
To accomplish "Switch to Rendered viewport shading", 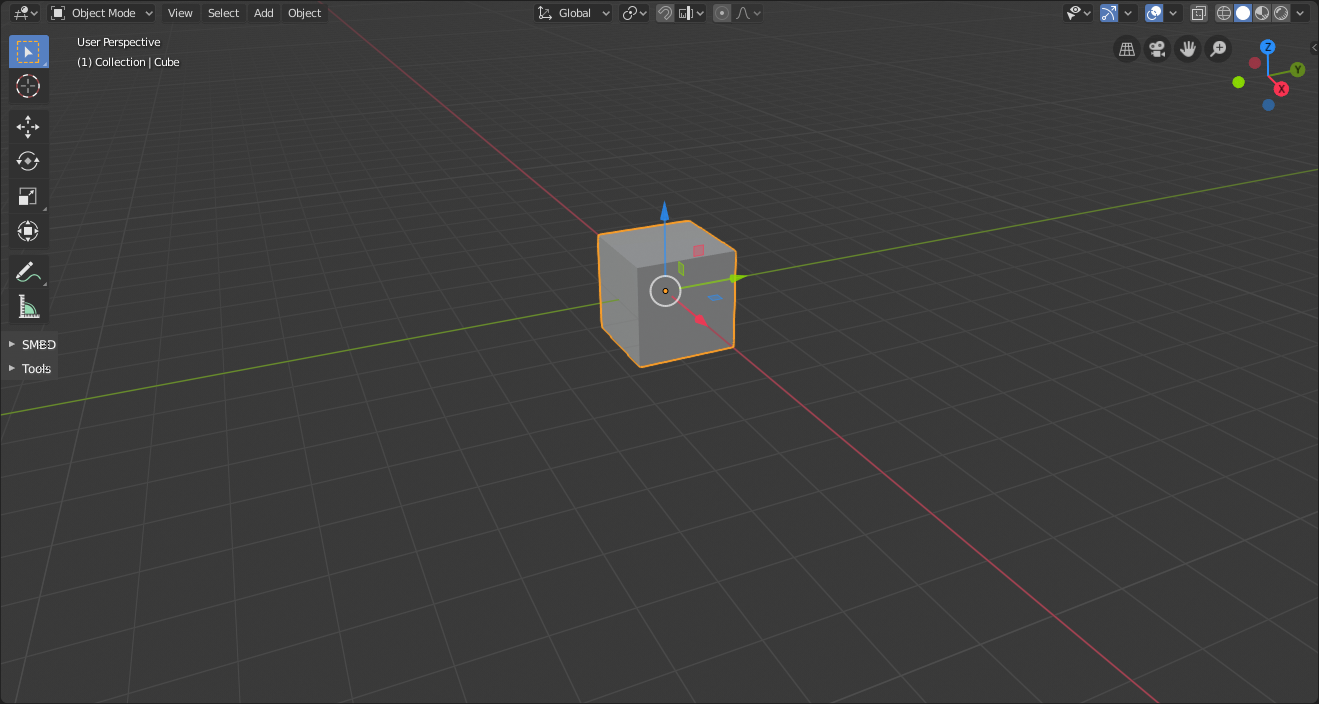I will (1281, 13).
